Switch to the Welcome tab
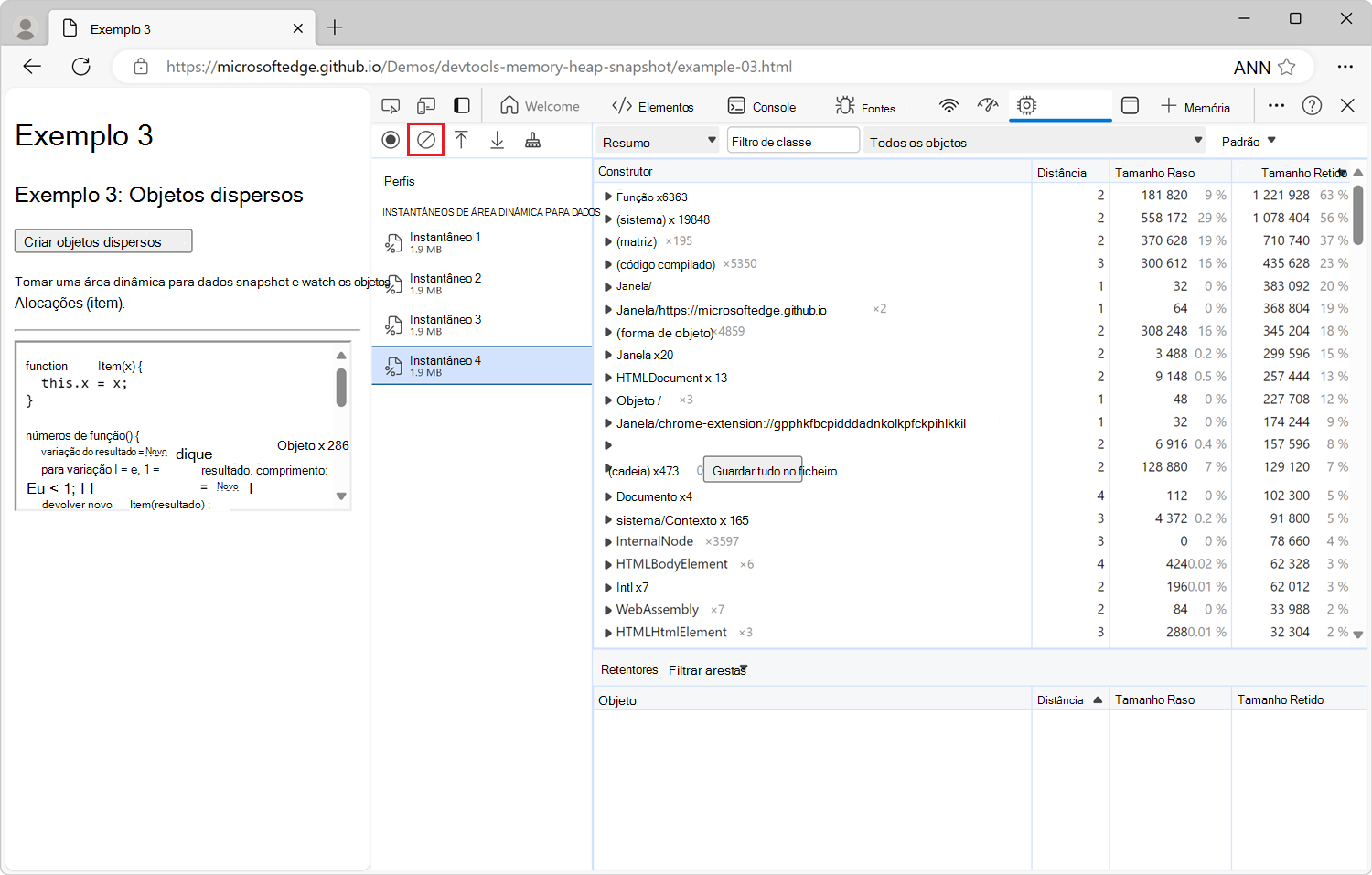This screenshot has width=1372, height=875. pyautogui.click(x=541, y=106)
